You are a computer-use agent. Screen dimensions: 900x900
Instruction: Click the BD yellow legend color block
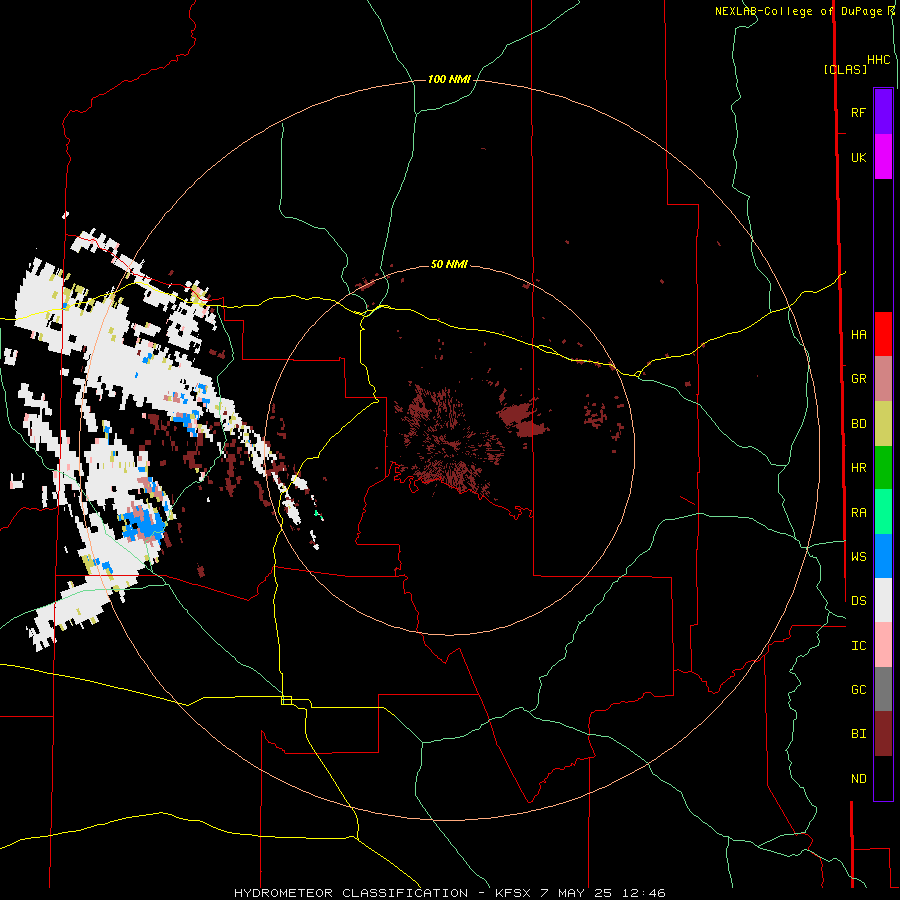pyautogui.click(x=883, y=423)
